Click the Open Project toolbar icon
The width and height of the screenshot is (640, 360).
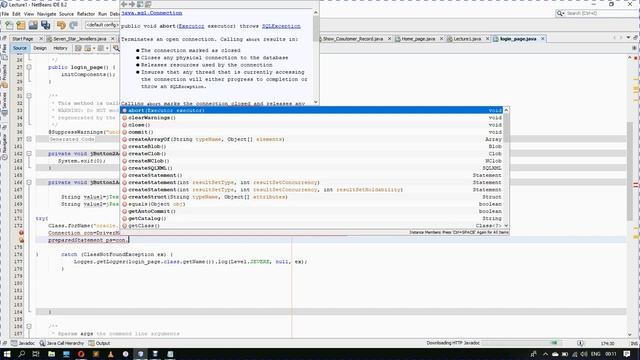33,25
